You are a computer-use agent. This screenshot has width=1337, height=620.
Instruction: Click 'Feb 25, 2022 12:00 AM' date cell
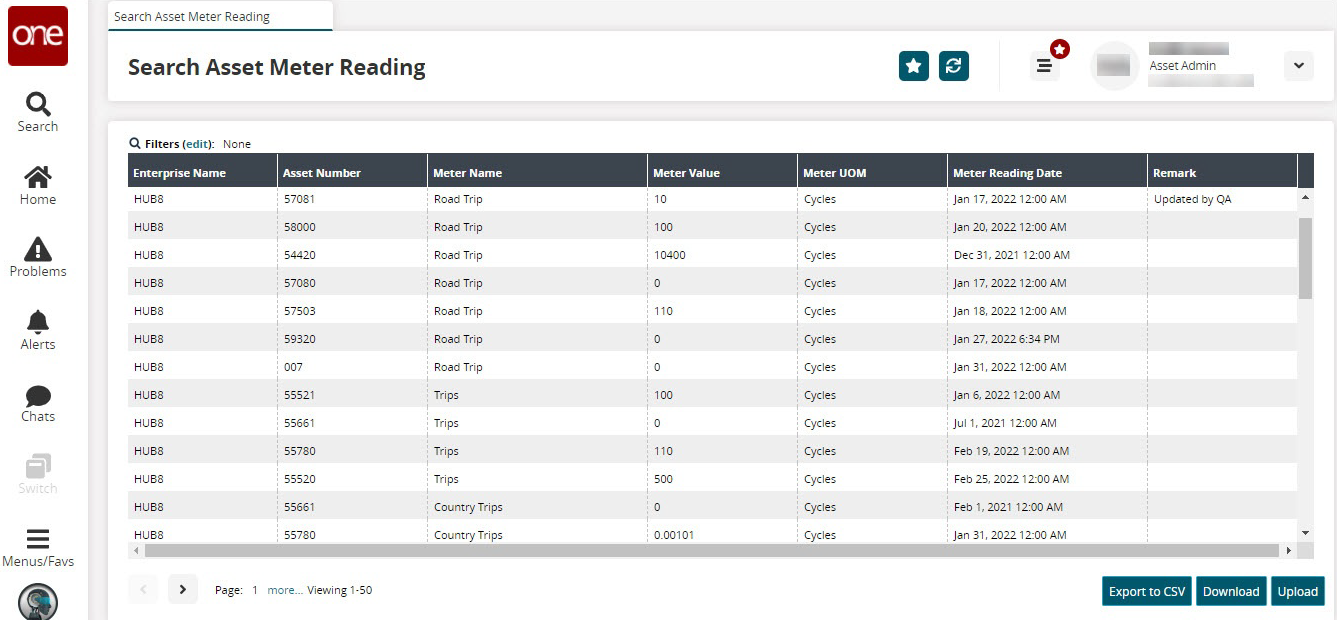[1047, 479]
